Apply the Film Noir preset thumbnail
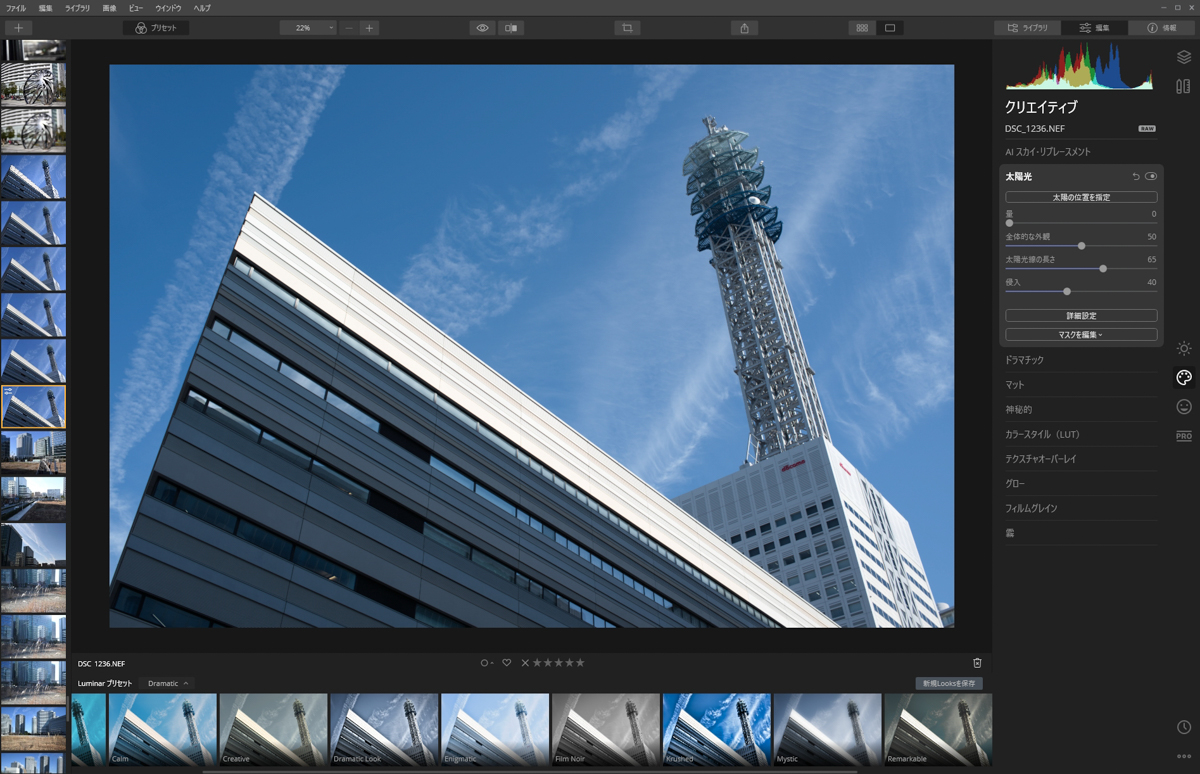 [606, 730]
